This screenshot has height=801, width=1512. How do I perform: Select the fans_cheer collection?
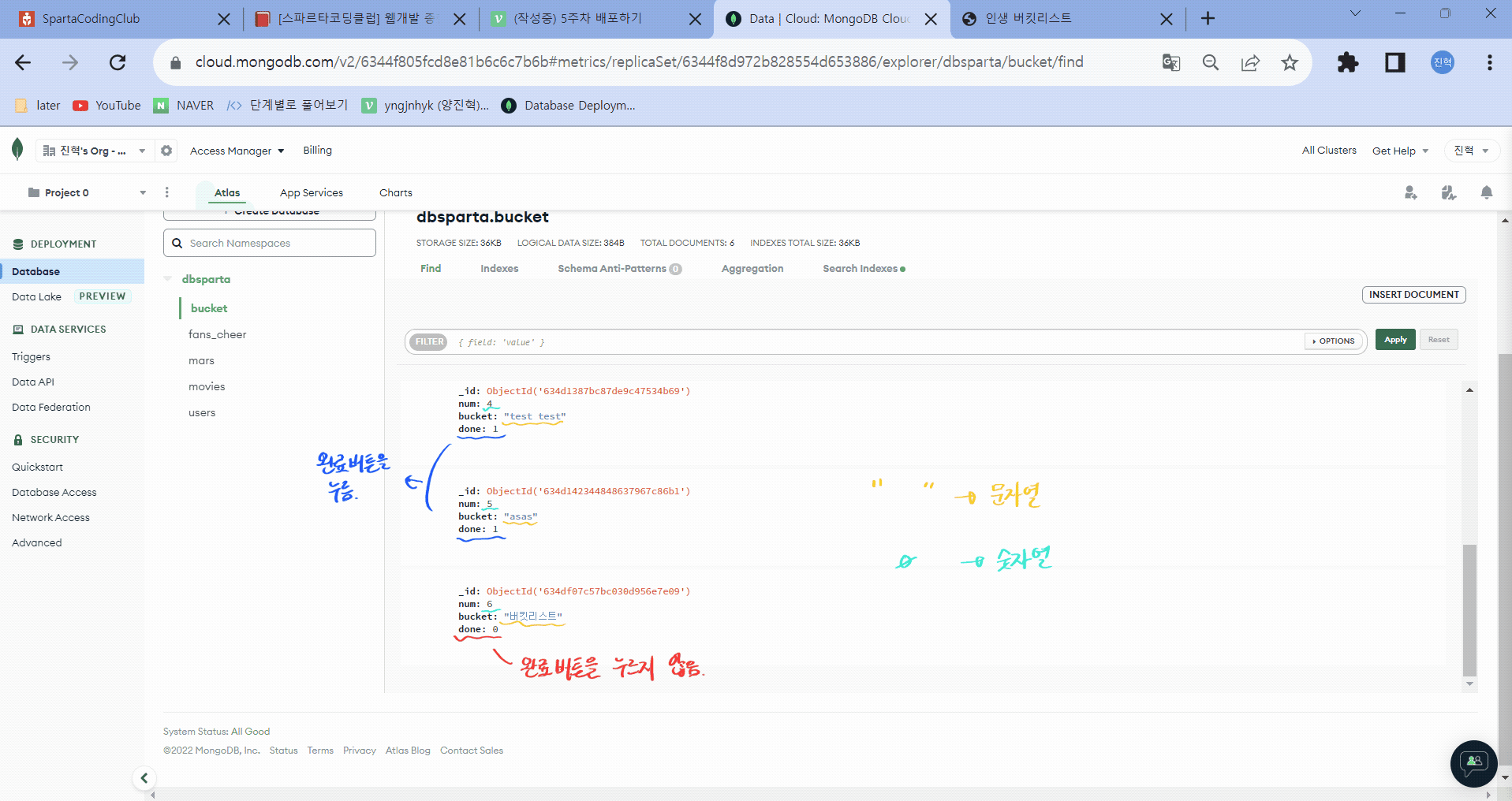(x=218, y=334)
